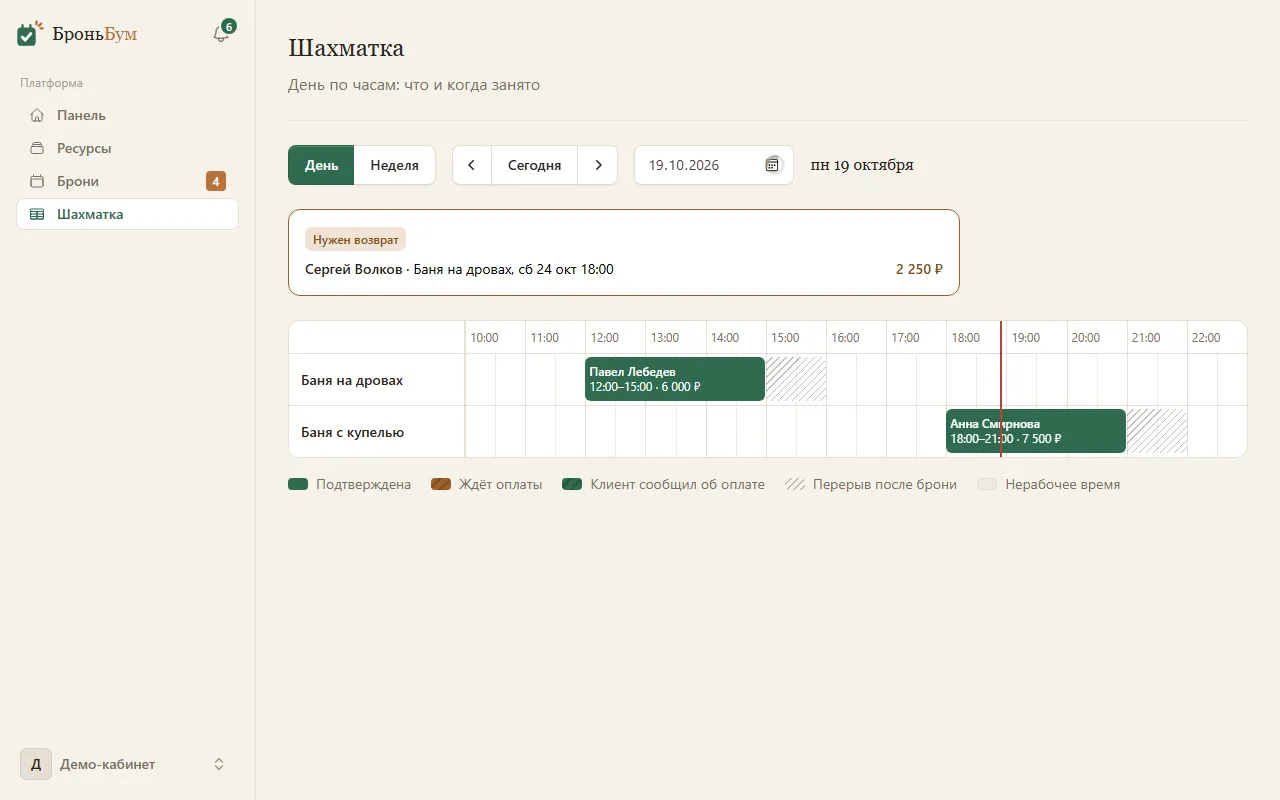
Task: Click the пн 19 октября date label
Action: coord(862,165)
